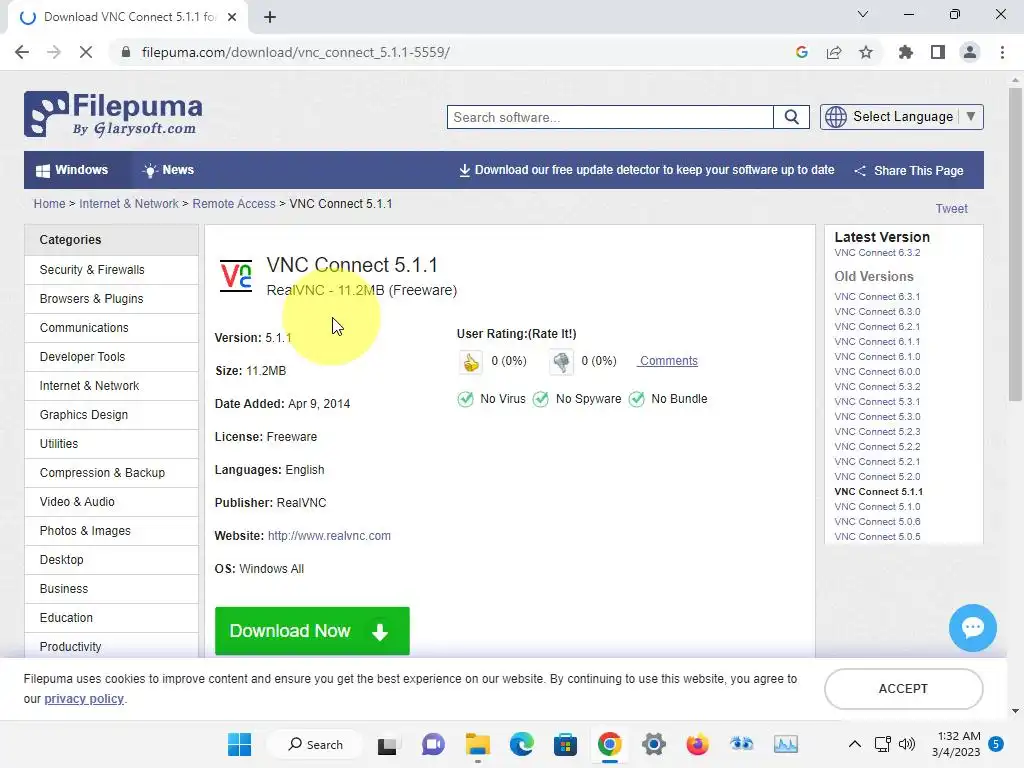
Task: Click the address bar URL
Action: pos(295,52)
